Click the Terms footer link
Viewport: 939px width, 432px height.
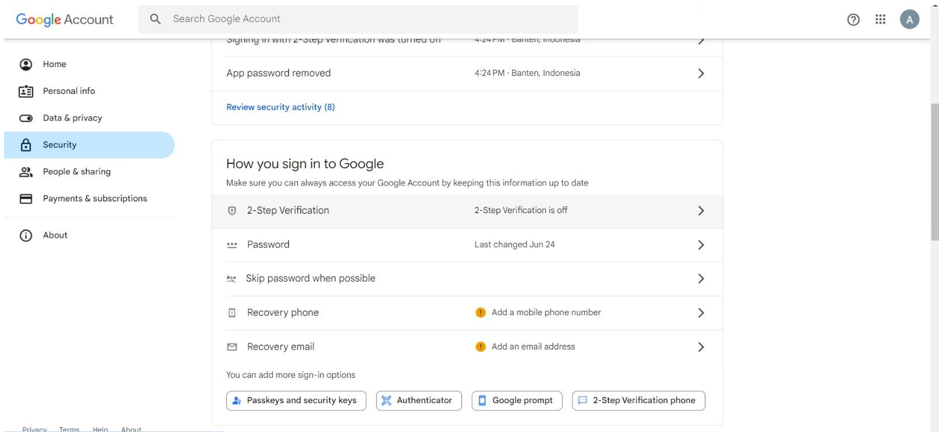click(69, 429)
